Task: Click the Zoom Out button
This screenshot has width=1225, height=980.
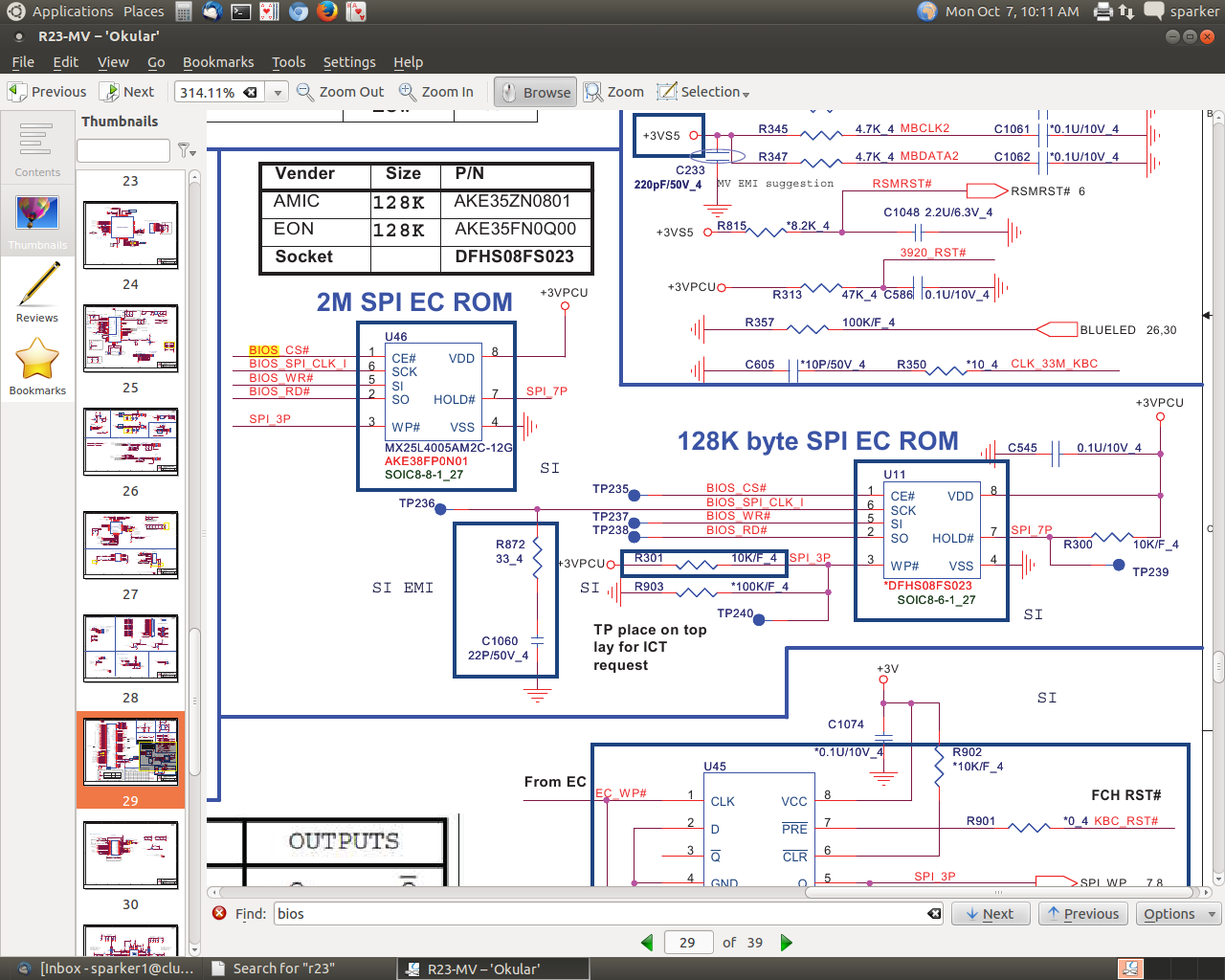Action: [x=341, y=92]
